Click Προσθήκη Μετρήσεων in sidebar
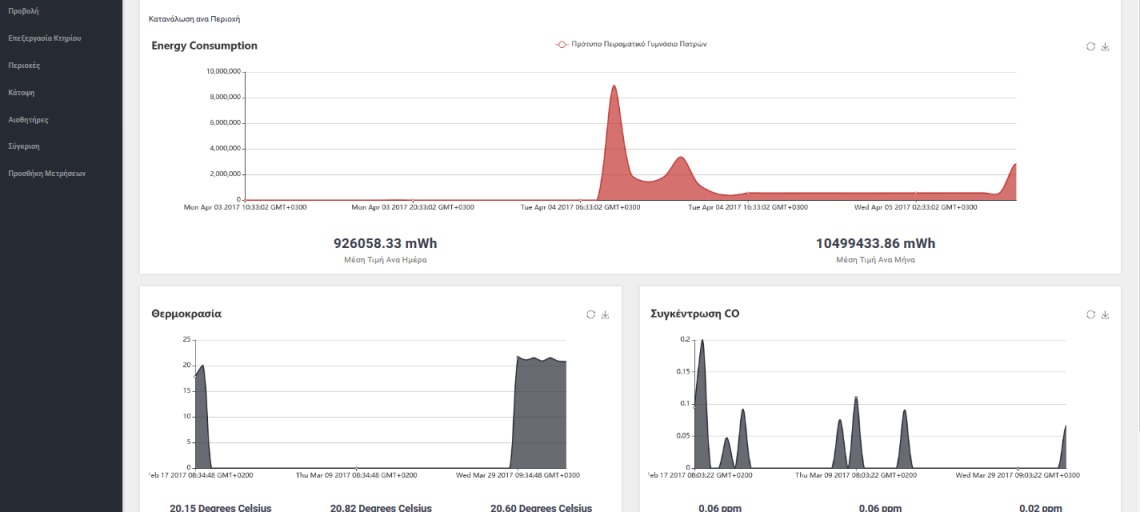Viewport: 1140px width, 512px height. pyautogui.click(x=47, y=173)
